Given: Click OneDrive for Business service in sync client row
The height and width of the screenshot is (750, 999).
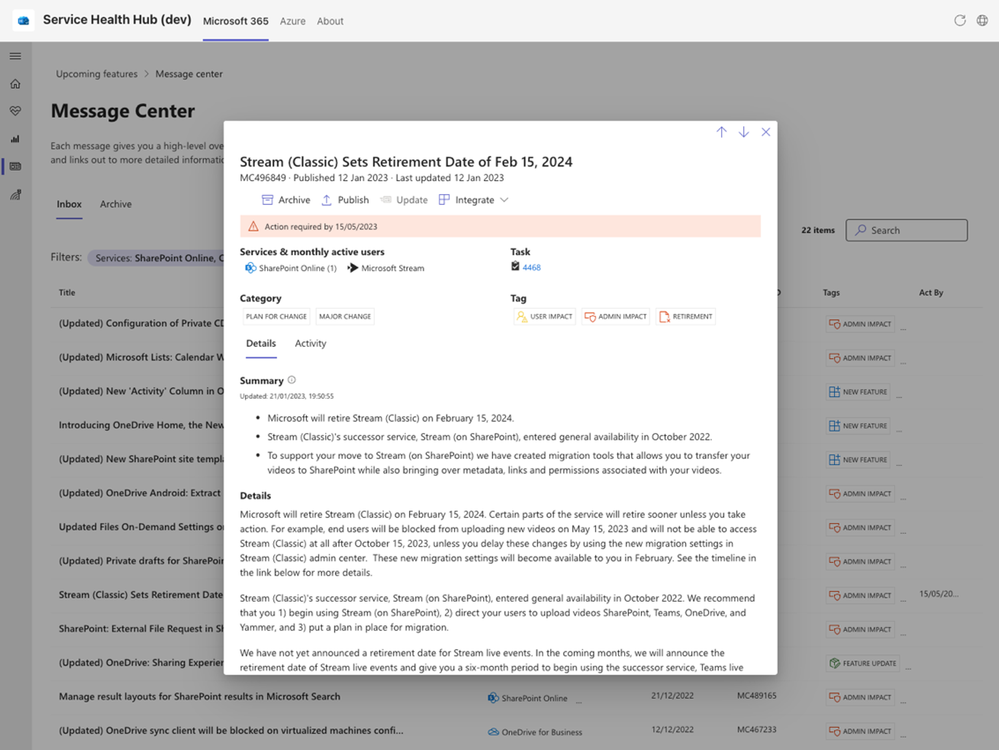Looking at the screenshot, I should 535,732.
